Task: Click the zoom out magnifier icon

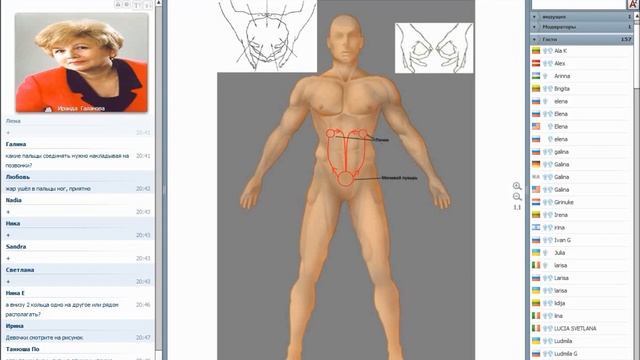Action: [x=517, y=197]
